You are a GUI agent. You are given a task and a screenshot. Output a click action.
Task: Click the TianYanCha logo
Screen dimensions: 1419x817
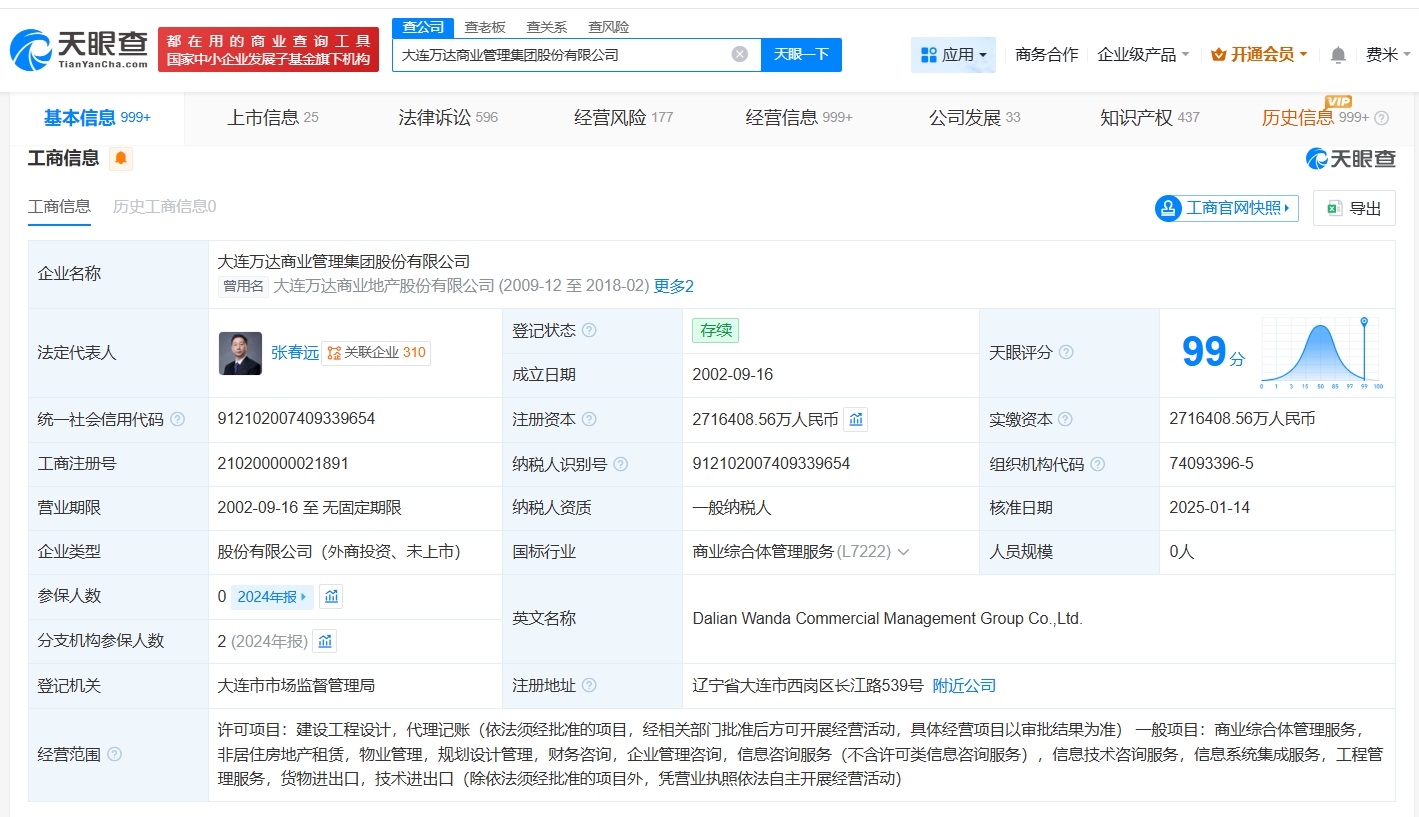coord(78,49)
